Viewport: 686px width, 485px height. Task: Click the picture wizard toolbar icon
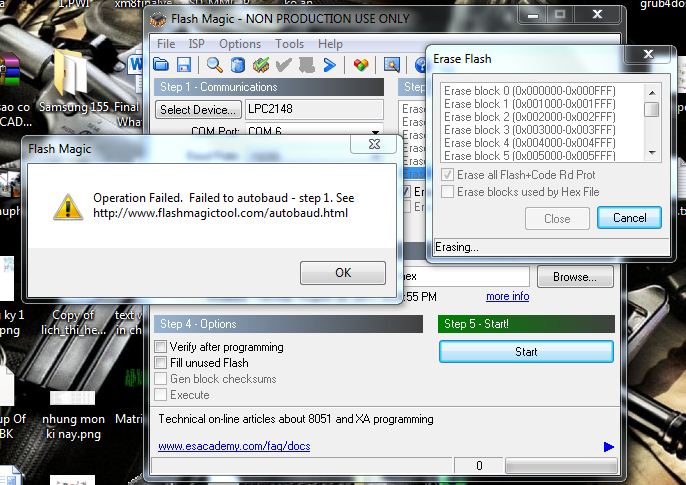[392, 65]
